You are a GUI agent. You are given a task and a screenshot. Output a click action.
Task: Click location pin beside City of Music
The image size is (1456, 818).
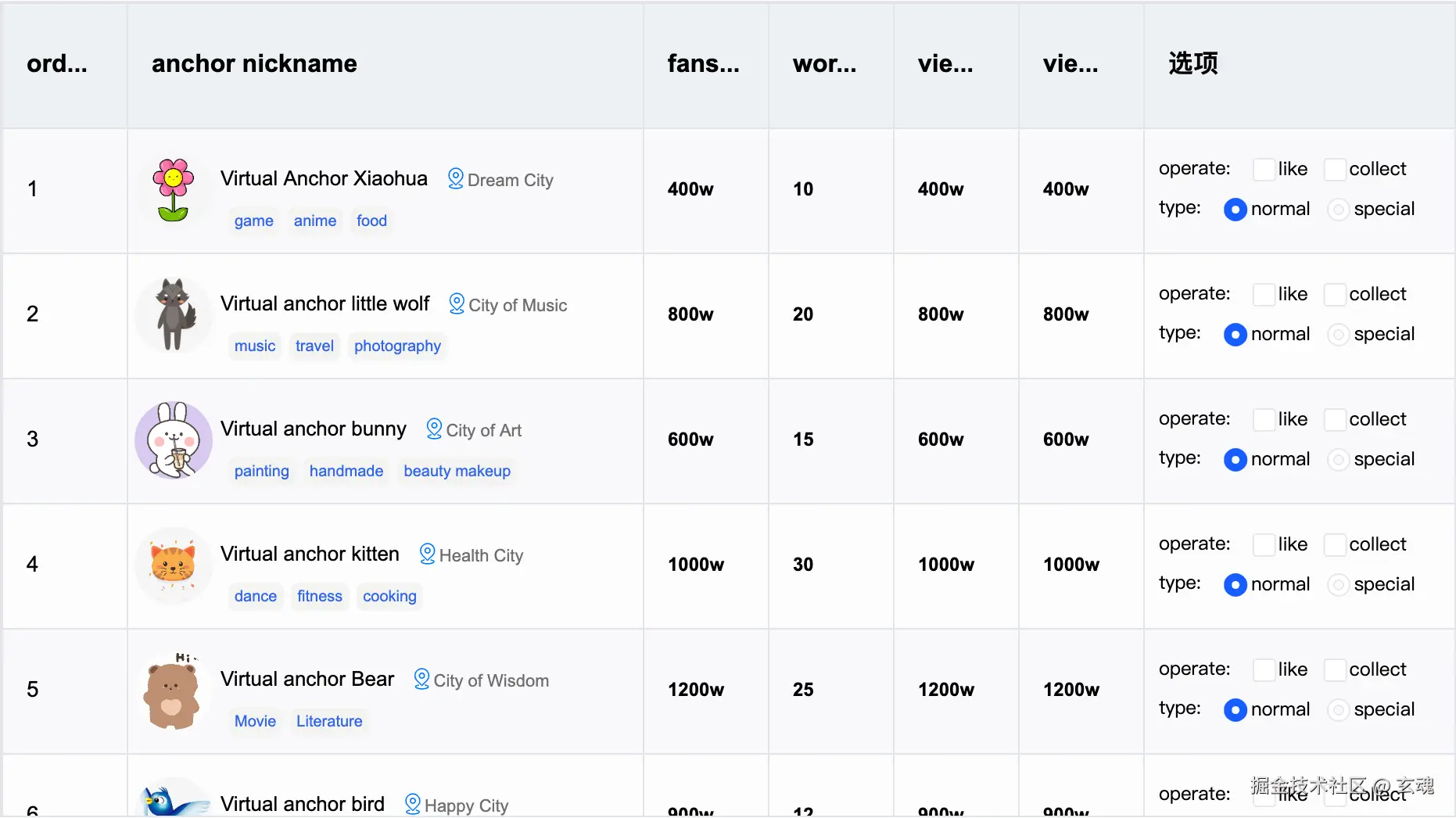pyautogui.click(x=457, y=304)
